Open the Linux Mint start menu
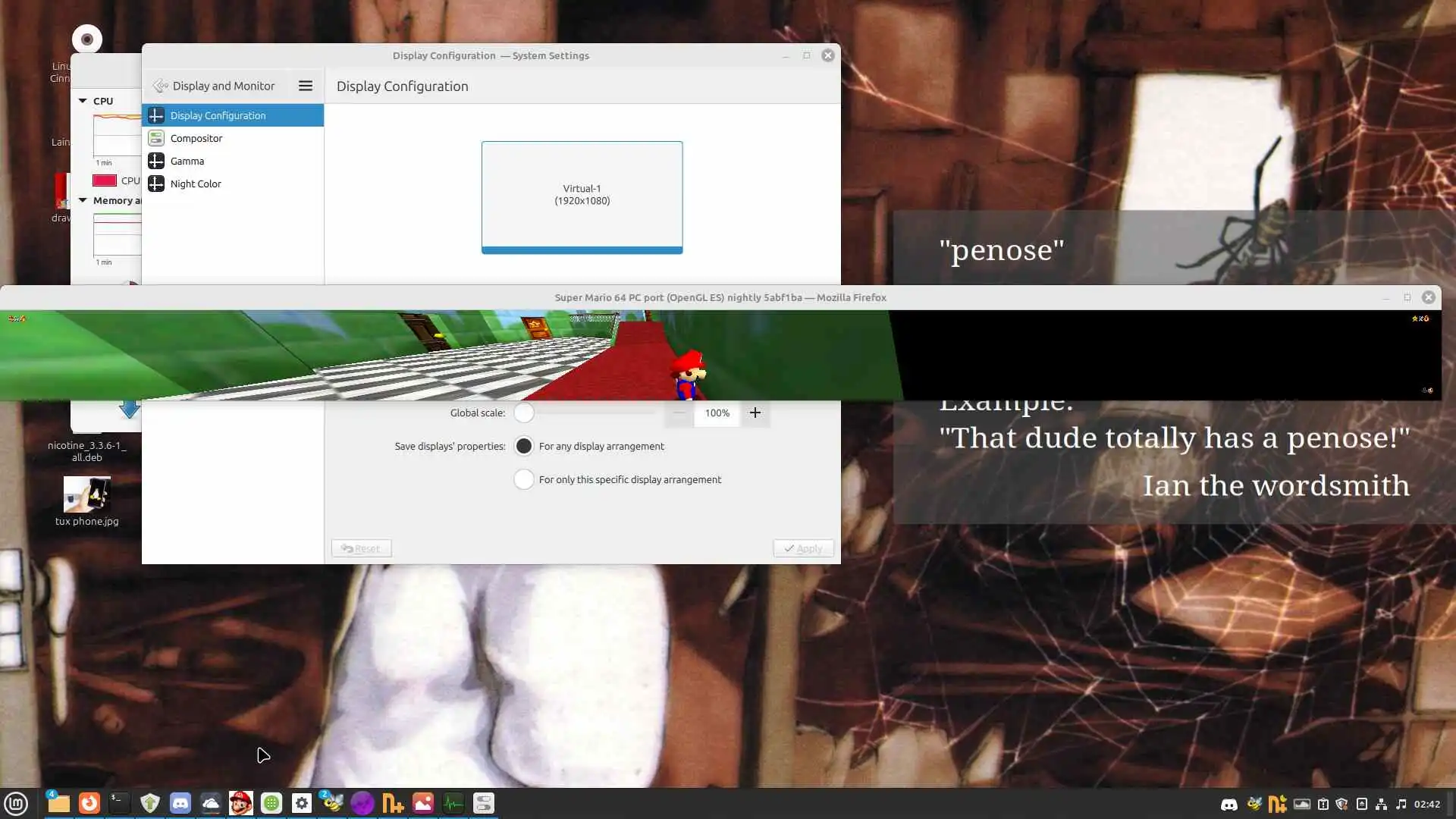The width and height of the screenshot is (1456, 819). point(16,802)
